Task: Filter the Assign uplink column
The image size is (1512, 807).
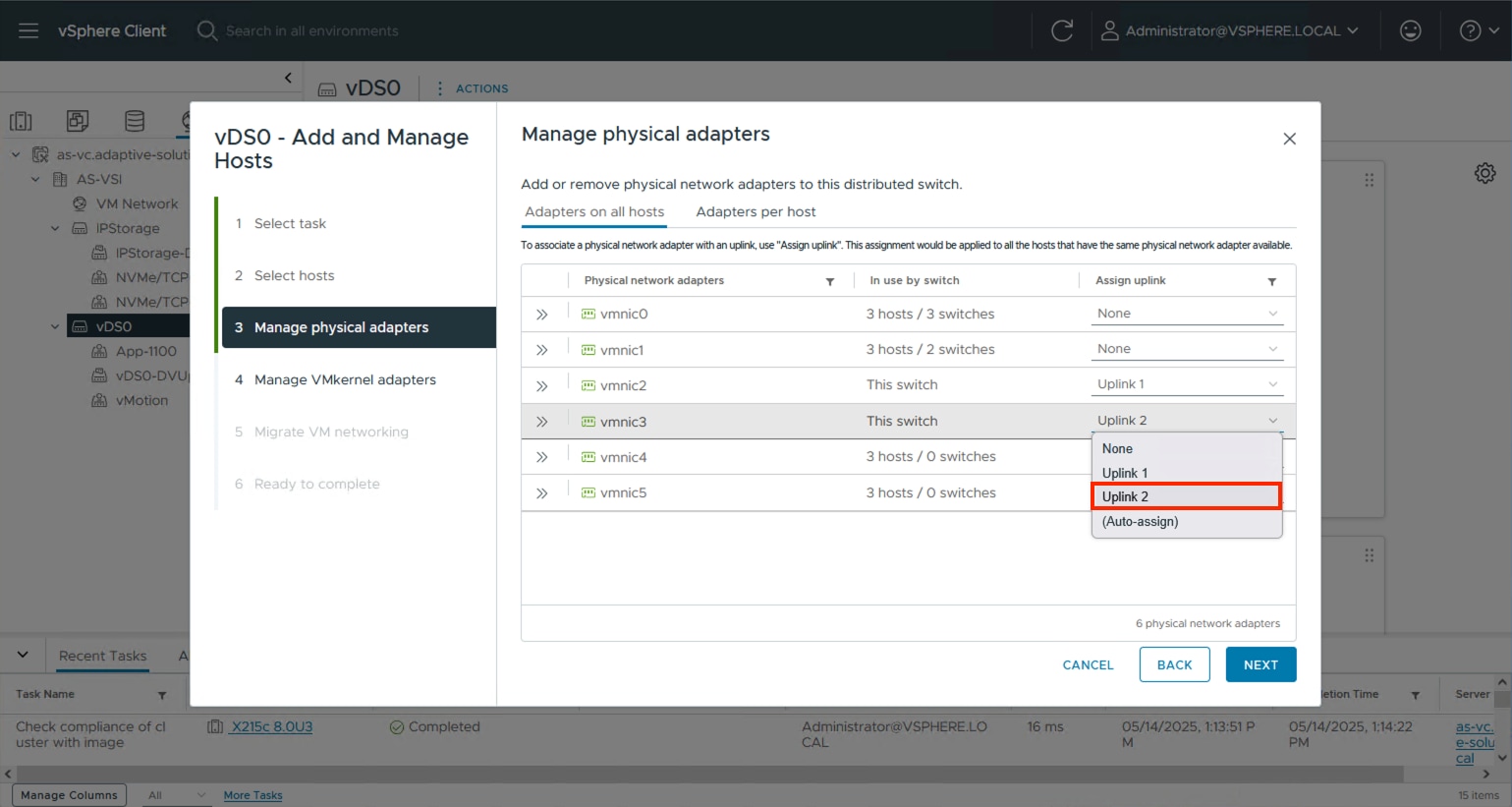Action: point(1271,281)
